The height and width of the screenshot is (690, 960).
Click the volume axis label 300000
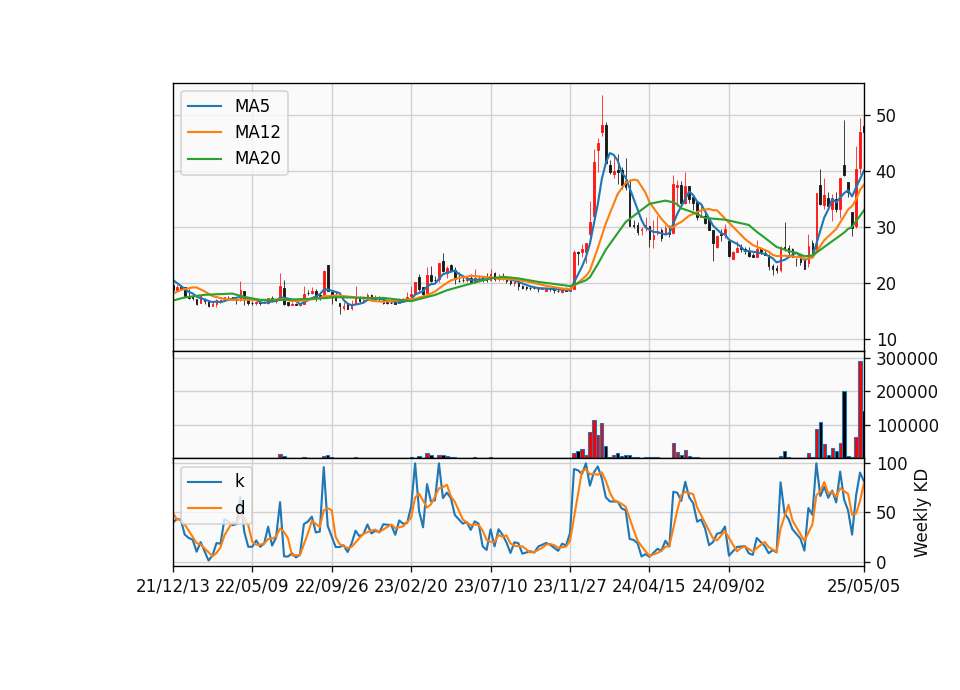pos(907,359)
